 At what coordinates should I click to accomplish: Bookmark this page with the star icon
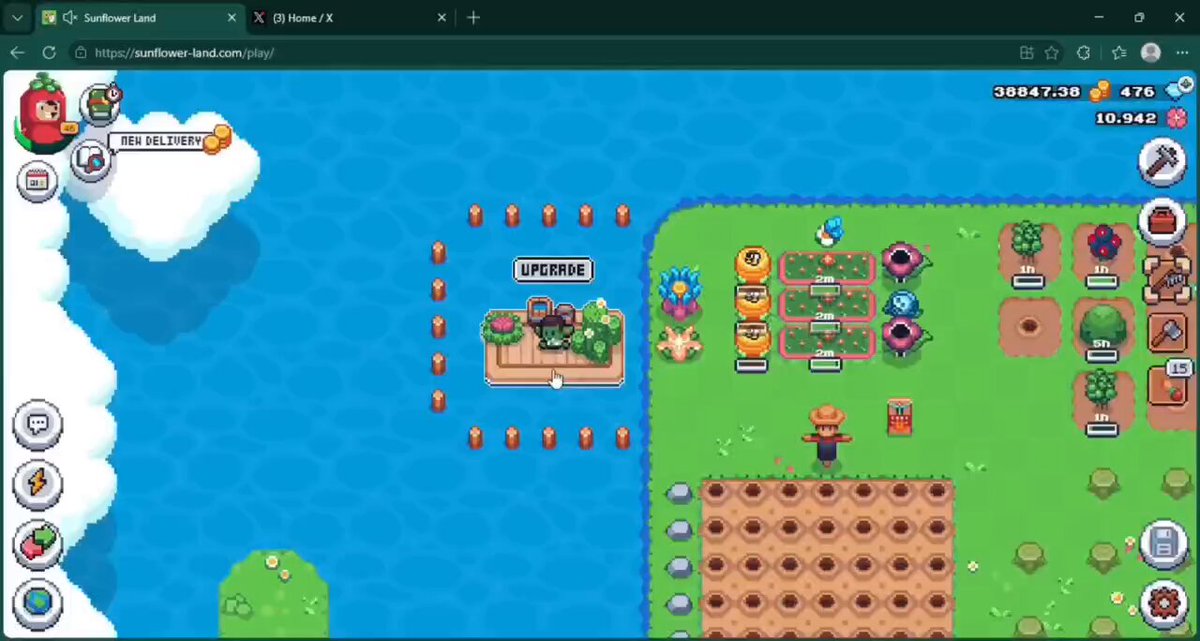pyautogui.click(x=1051, y=53)
